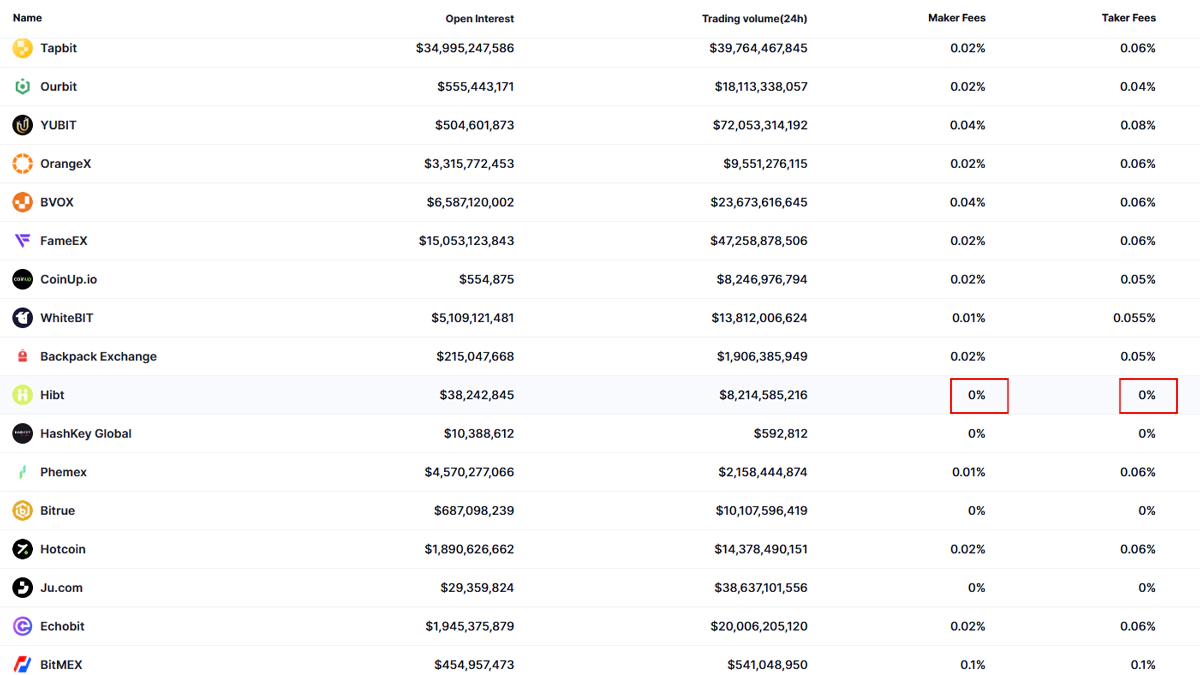Screen dimensions: 1200x675
Task: Click the BVOX exchange logo icon
Action: (x=22, y=202)
